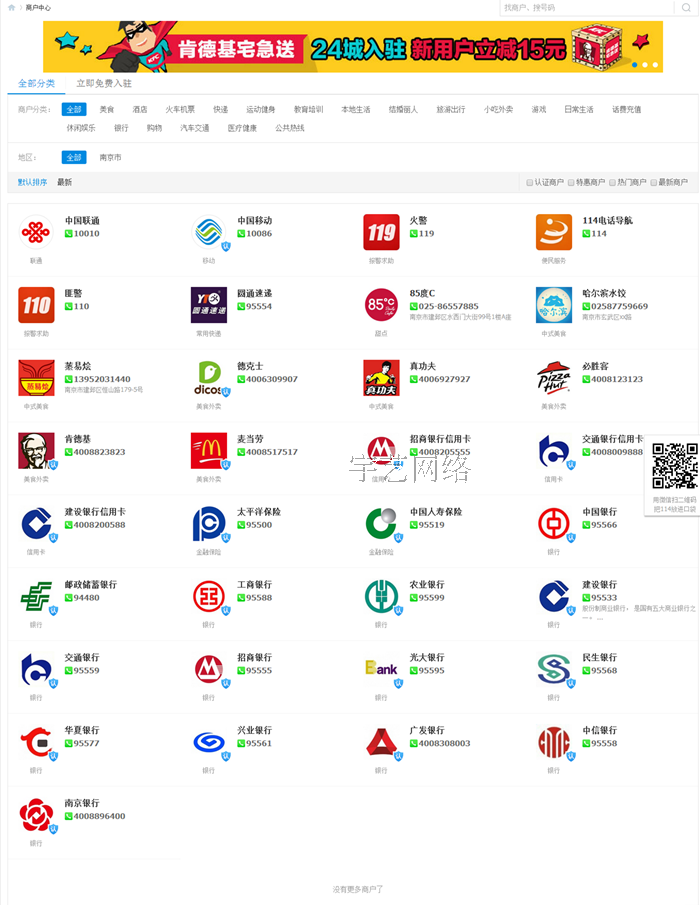Click the 工商银行 logo
The image size is (700, 905).
point(208,596)
